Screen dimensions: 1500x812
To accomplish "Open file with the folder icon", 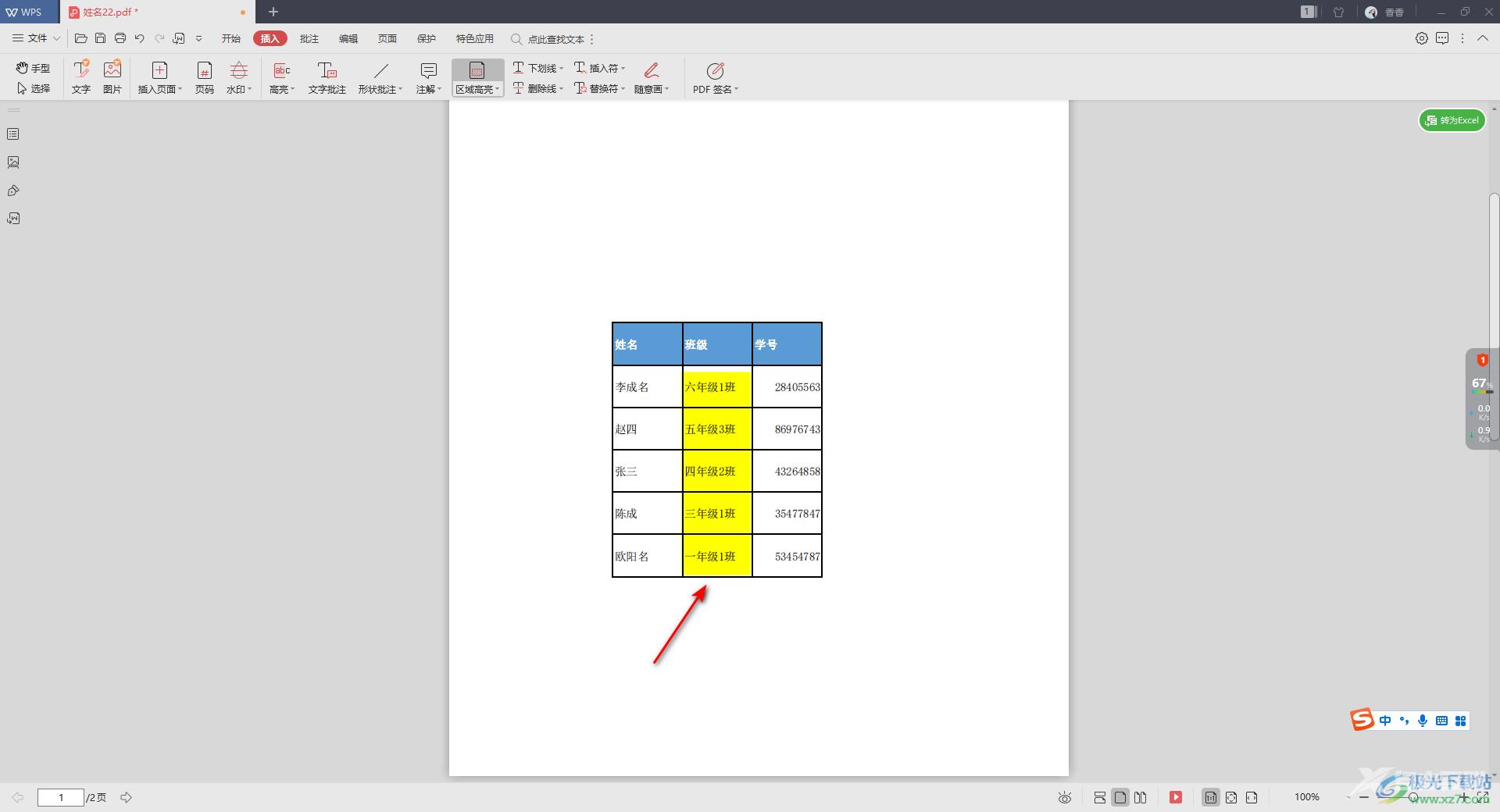I will point(80,38).
